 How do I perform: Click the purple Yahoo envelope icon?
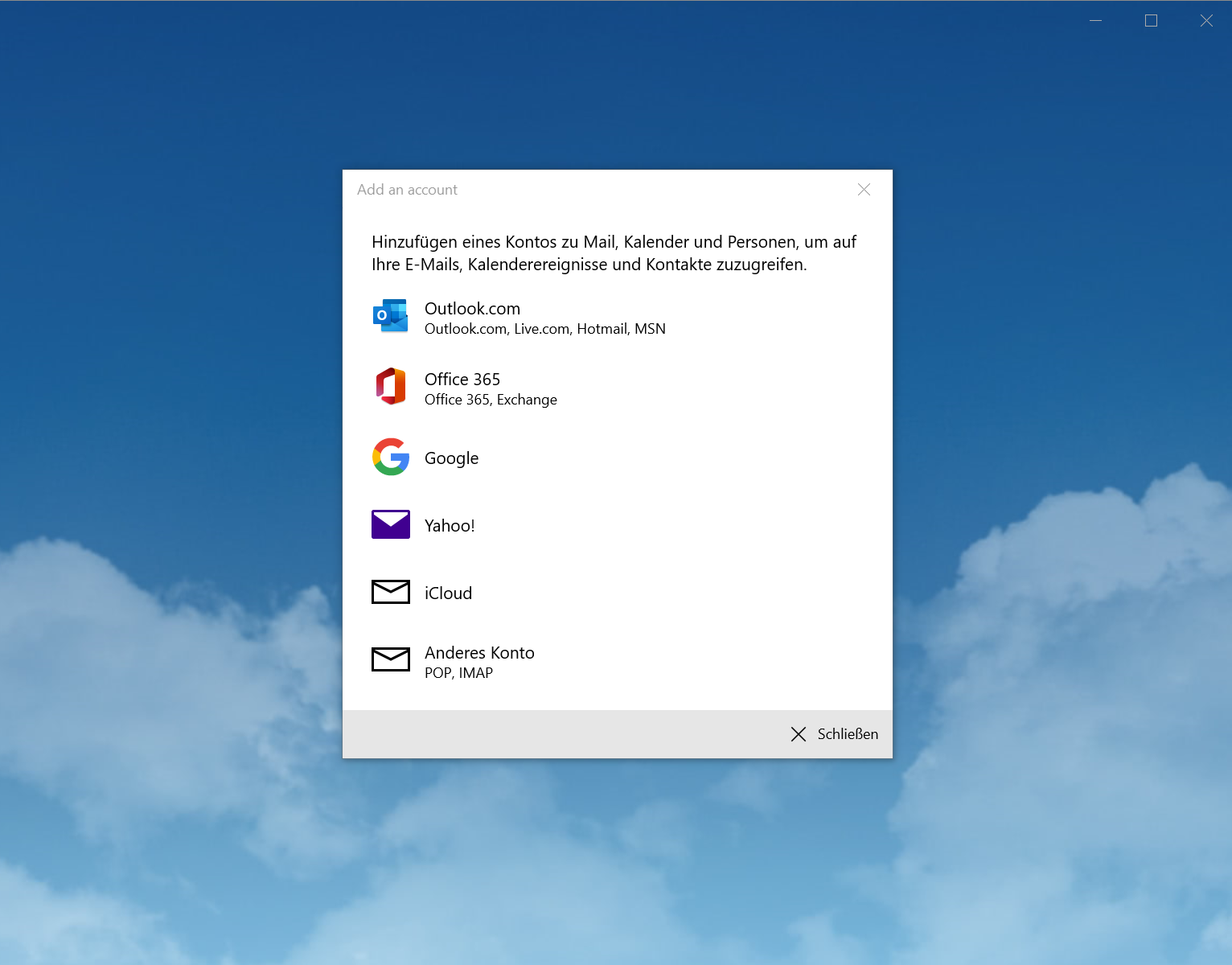pos(391,524)
